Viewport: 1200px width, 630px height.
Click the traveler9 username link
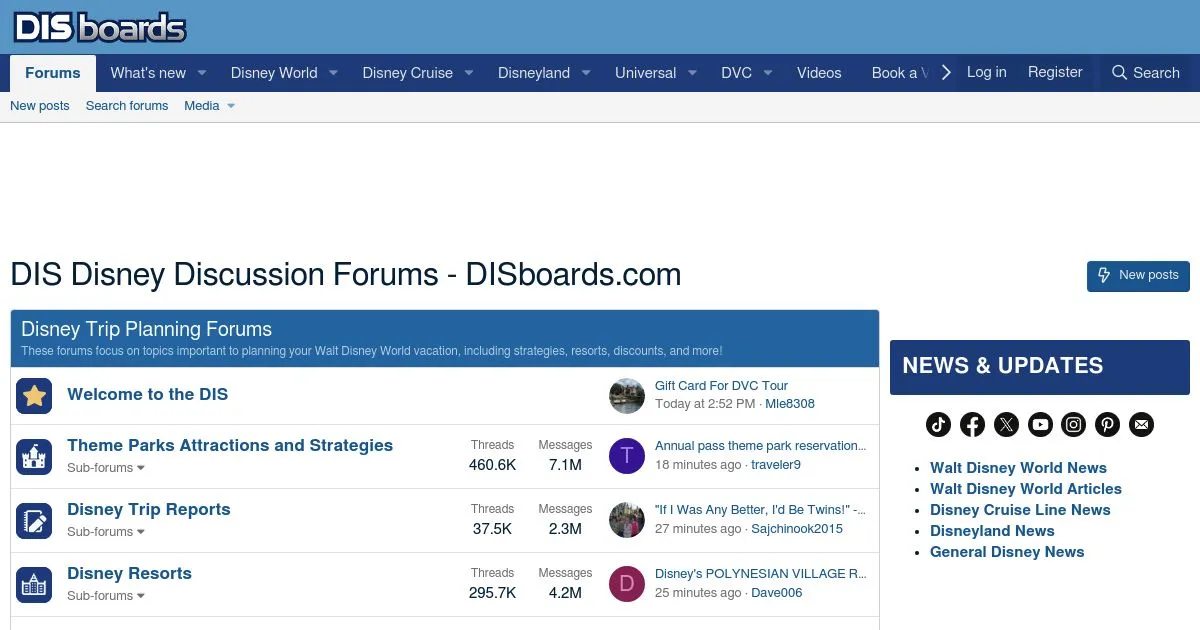pyautogui.click(x=776, y=465)
